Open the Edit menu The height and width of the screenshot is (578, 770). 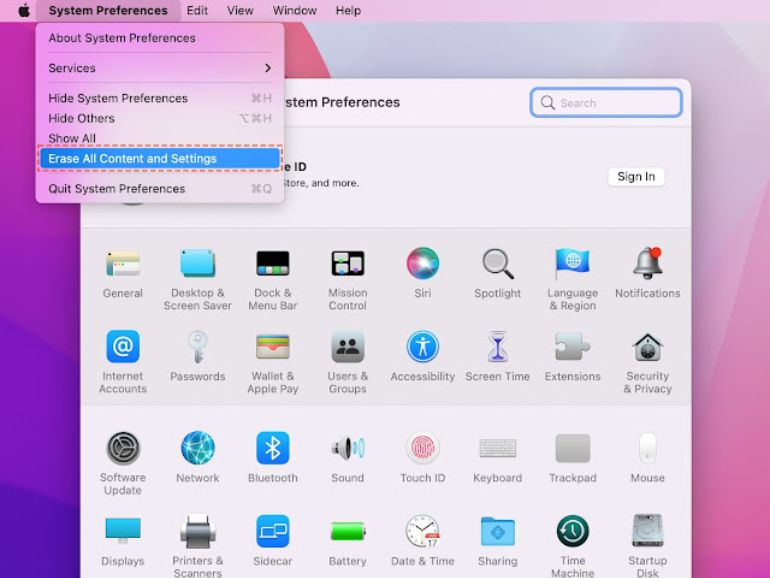197,10
